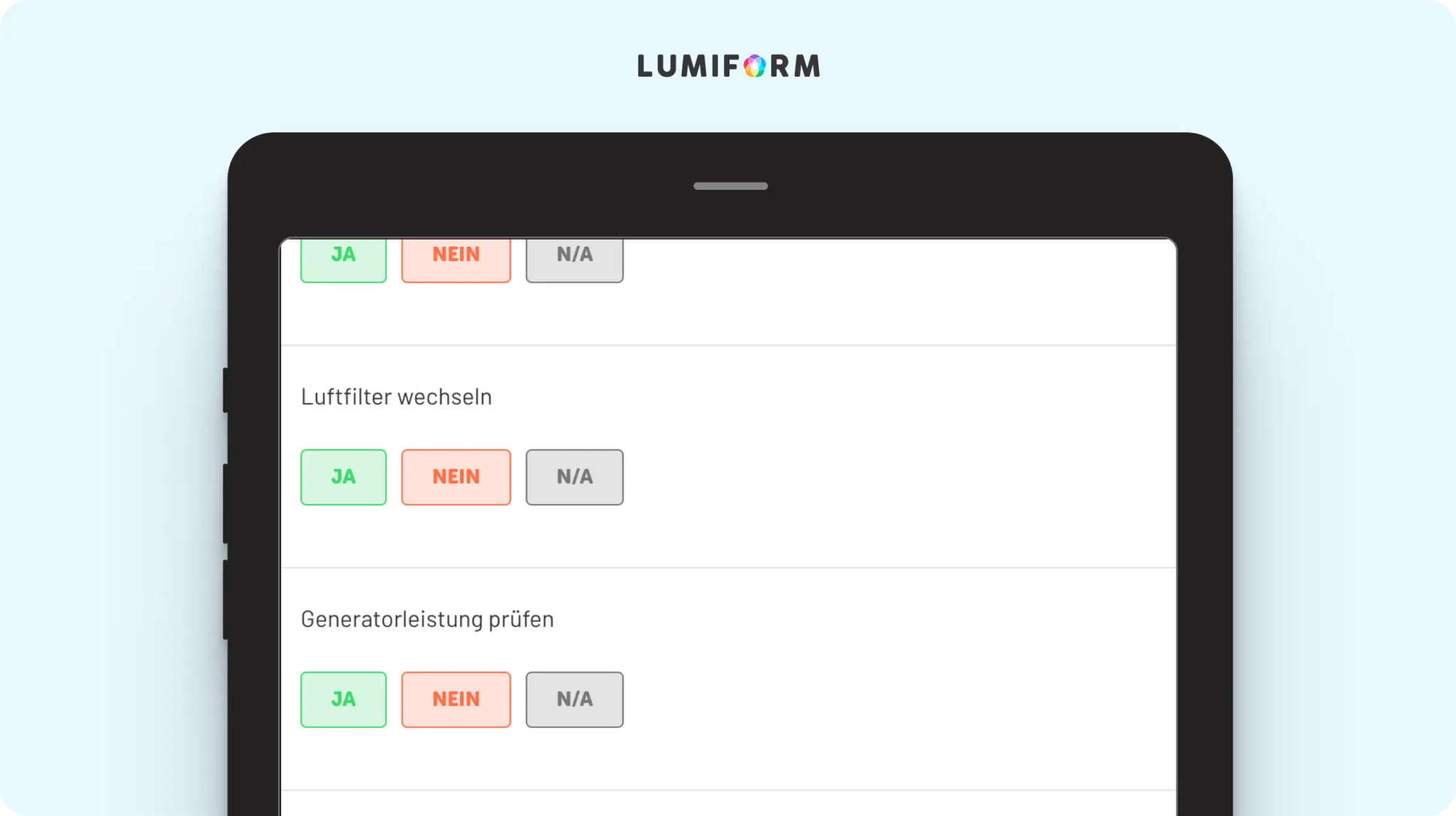
Task: Click the Luftfilter wechseln question label
Action: 396,397
